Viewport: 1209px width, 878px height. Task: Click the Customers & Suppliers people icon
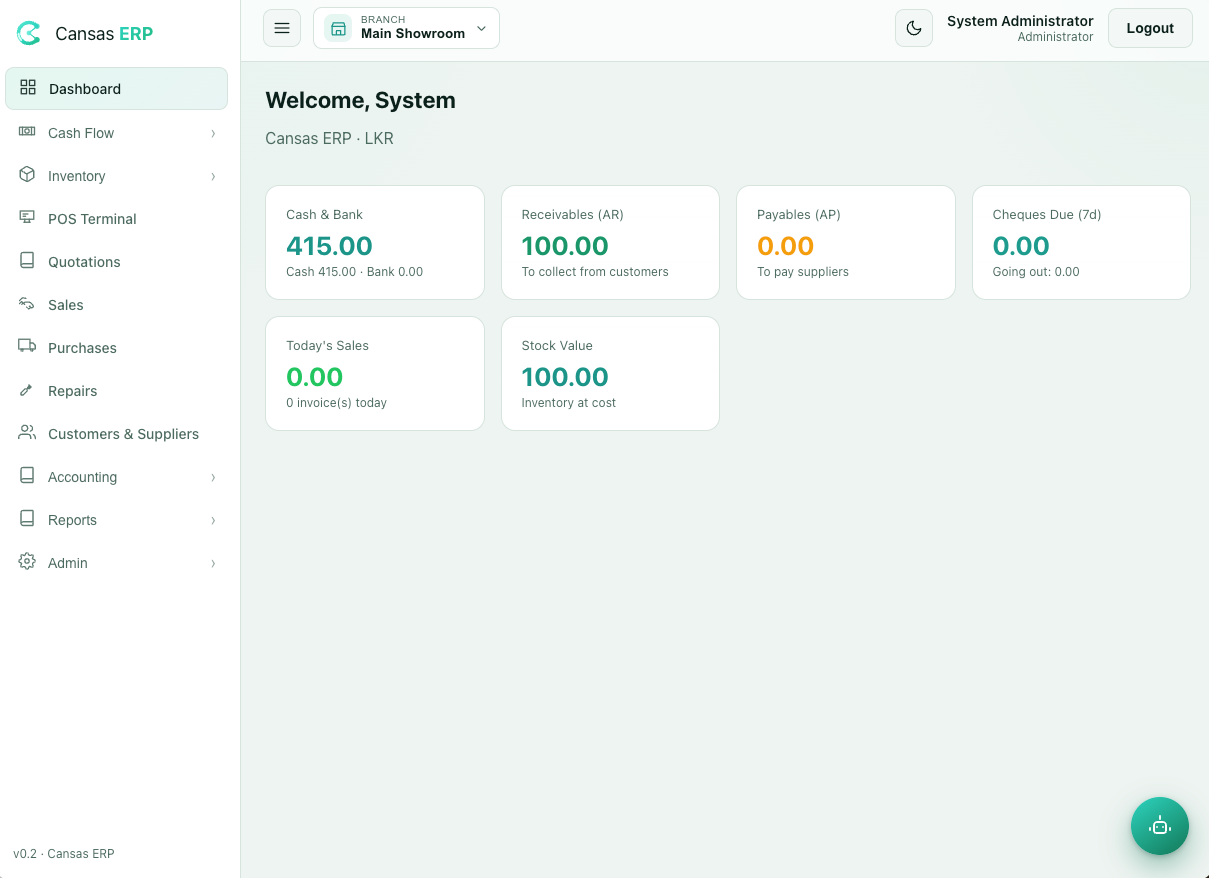(x=27, y=433)
